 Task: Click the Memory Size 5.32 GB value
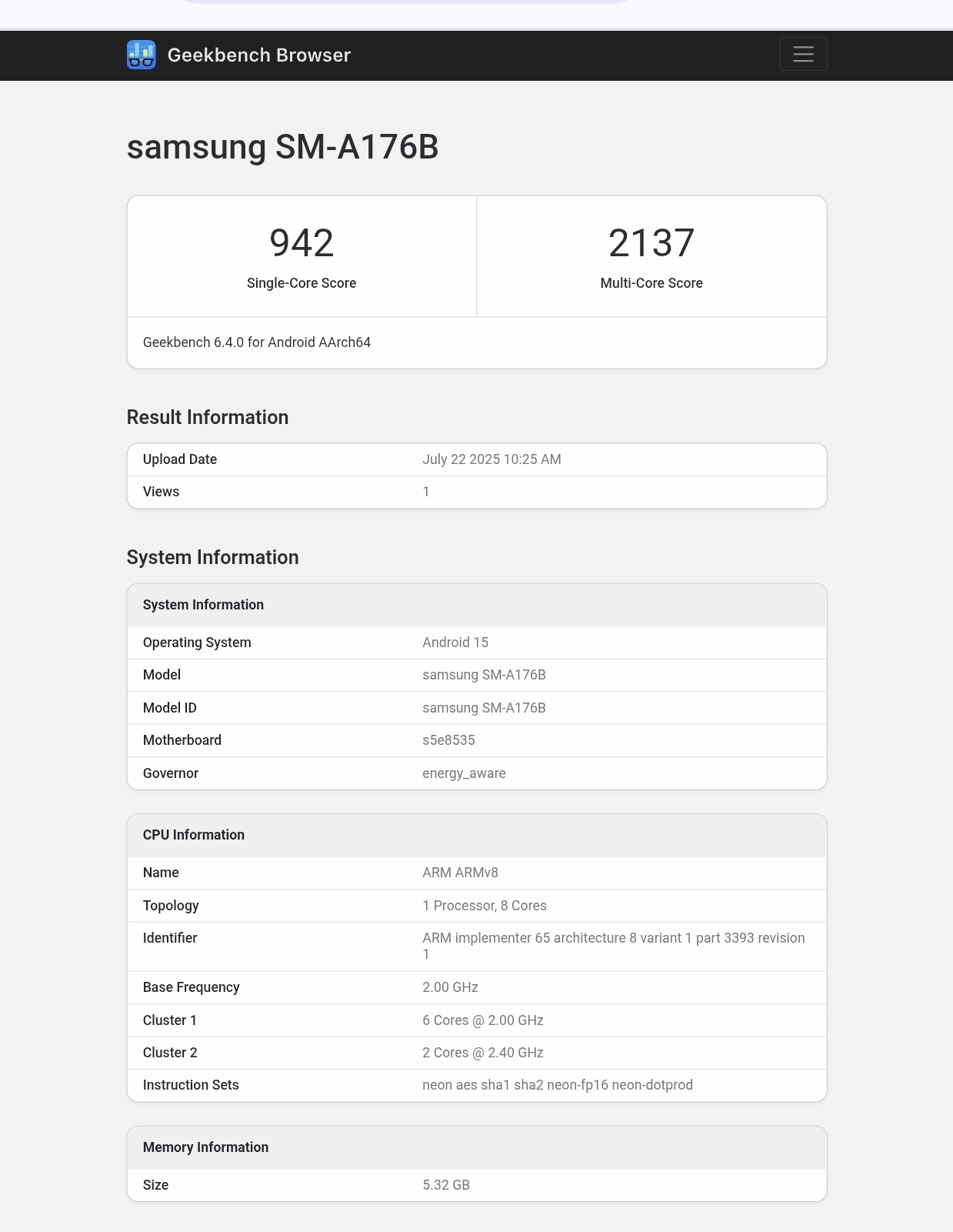coord(445,1185)
